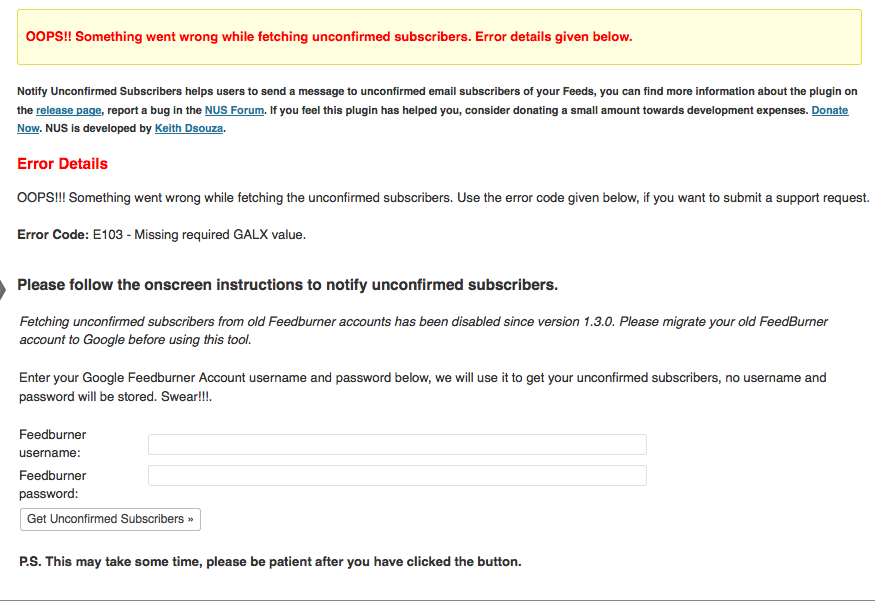875x601 pixels.
Task: Select the E103 Missing required GALX value text
Action: pyautogui.click(x=199, y=234)
